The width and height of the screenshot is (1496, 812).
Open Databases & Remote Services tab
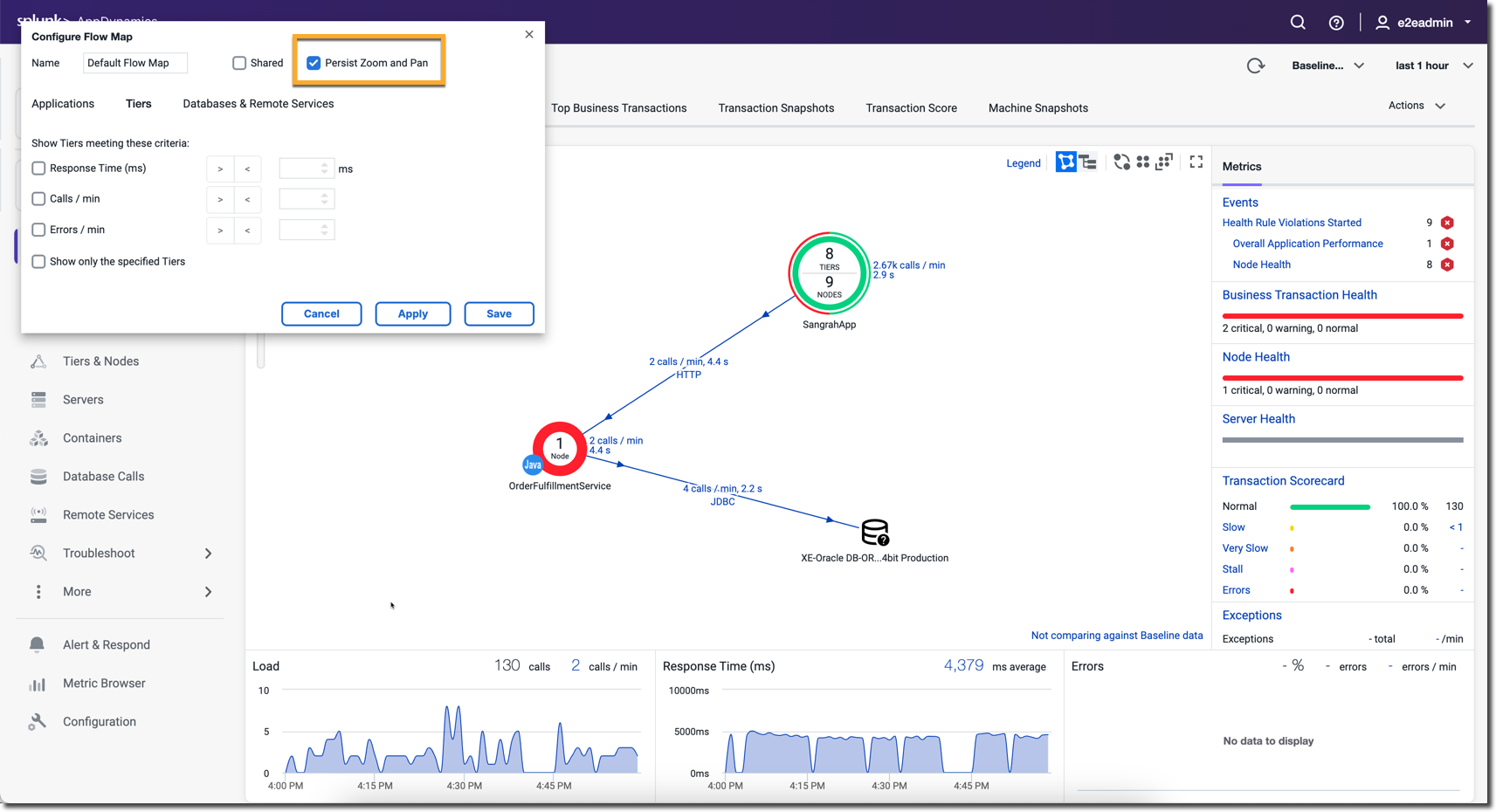[x=259, y=104]
